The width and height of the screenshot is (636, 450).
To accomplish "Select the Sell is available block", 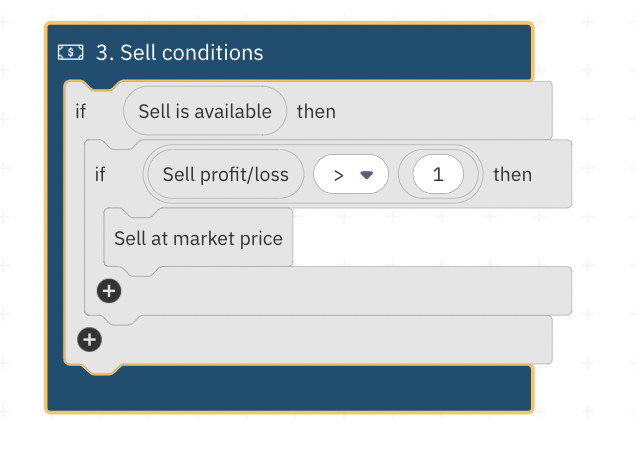I will tap(205, 111).
